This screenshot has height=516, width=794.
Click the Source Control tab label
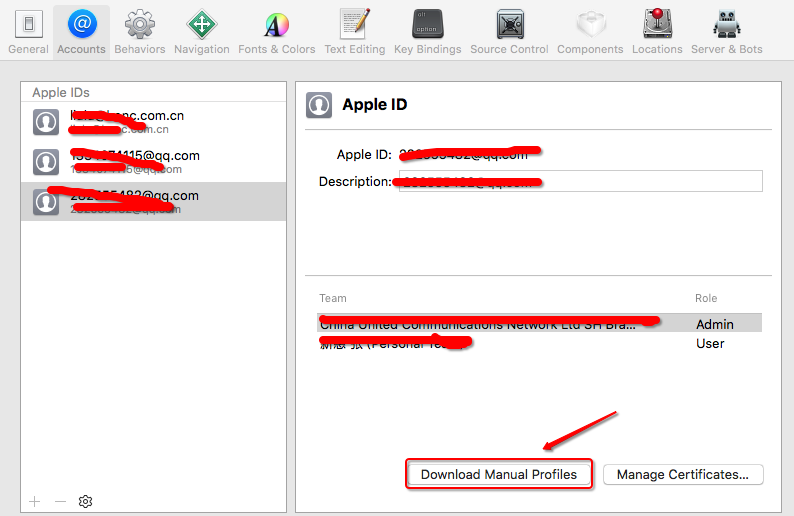(x=509, y=49)
